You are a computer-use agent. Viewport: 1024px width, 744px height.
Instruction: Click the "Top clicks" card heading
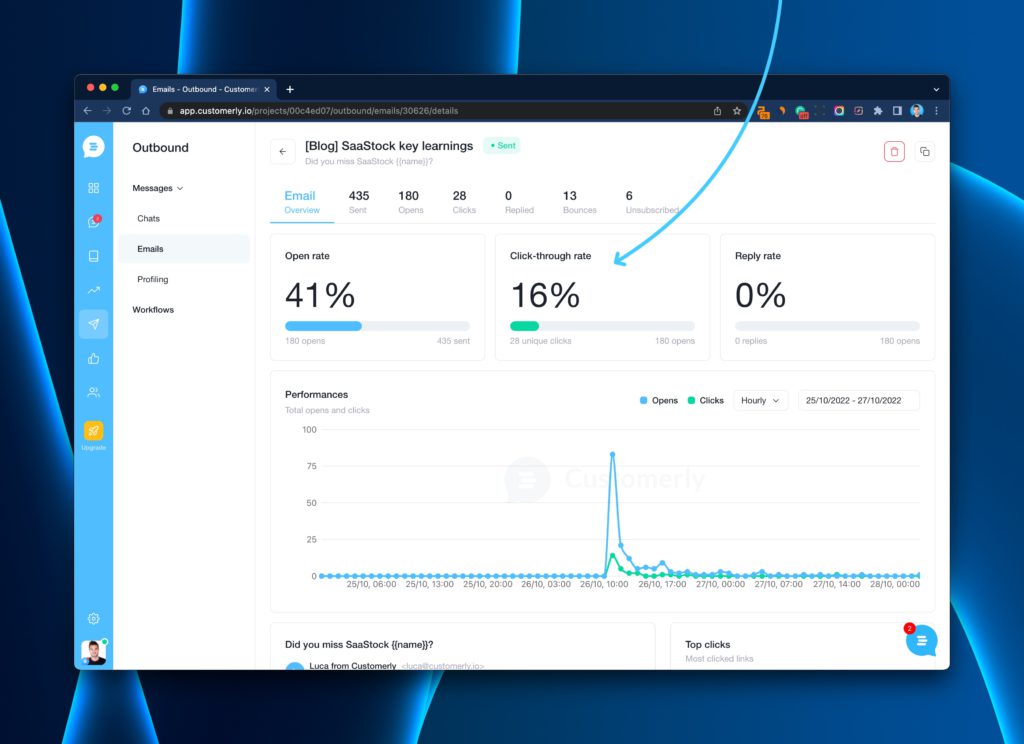[707, 645]
